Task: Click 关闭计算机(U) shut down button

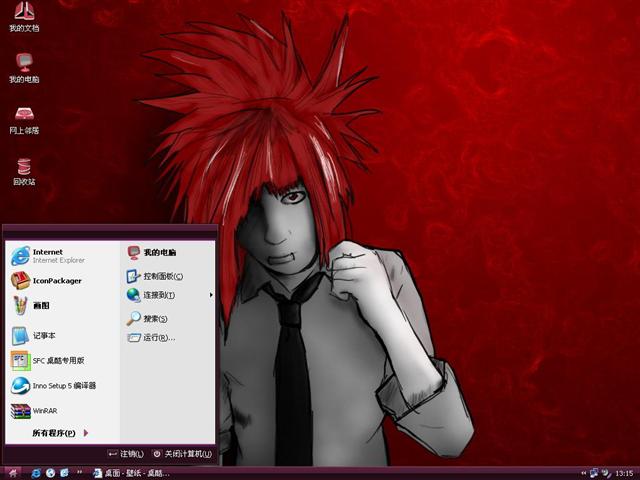Action: pyautogui.click(x=182, y=454)
